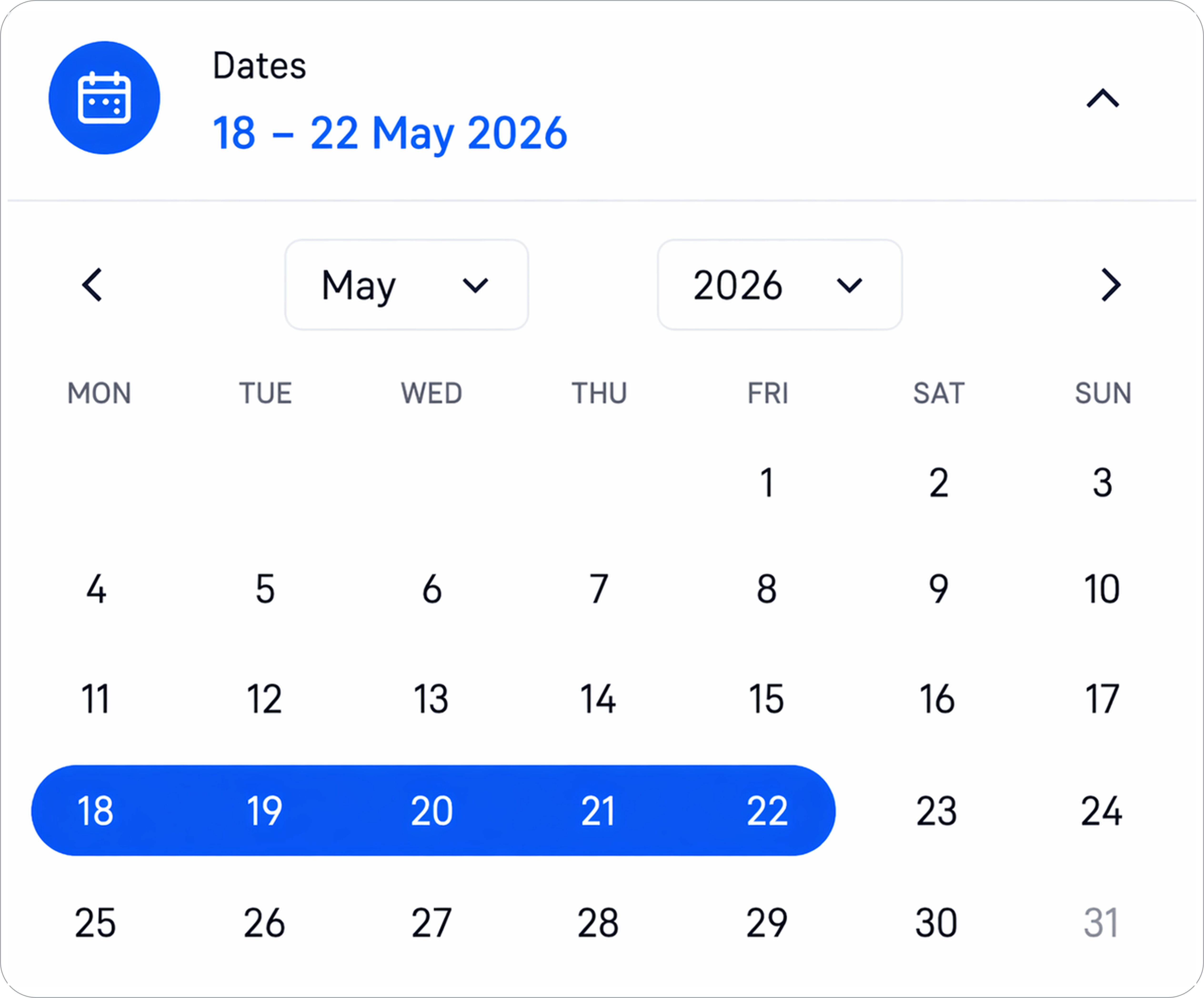Go to the previous month with the left arrow

click(92, 285)
